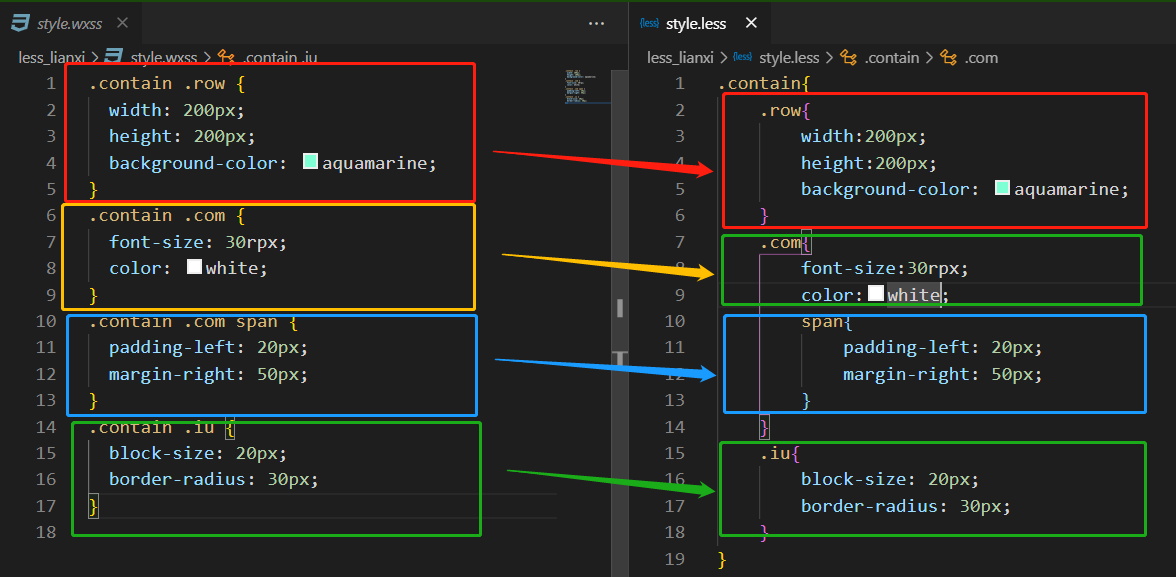
Task: Expand .contain breadcrumb in right editor
Action: tap(890, 58)
